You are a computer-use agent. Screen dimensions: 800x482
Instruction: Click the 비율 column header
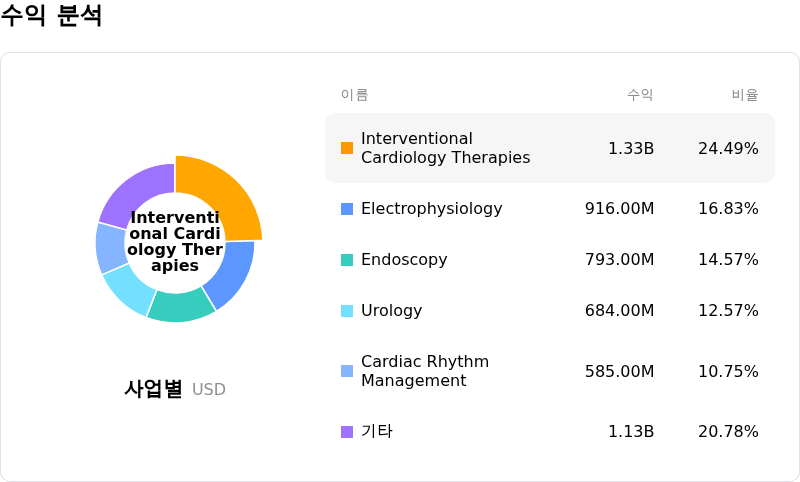[x=745, y=94]
